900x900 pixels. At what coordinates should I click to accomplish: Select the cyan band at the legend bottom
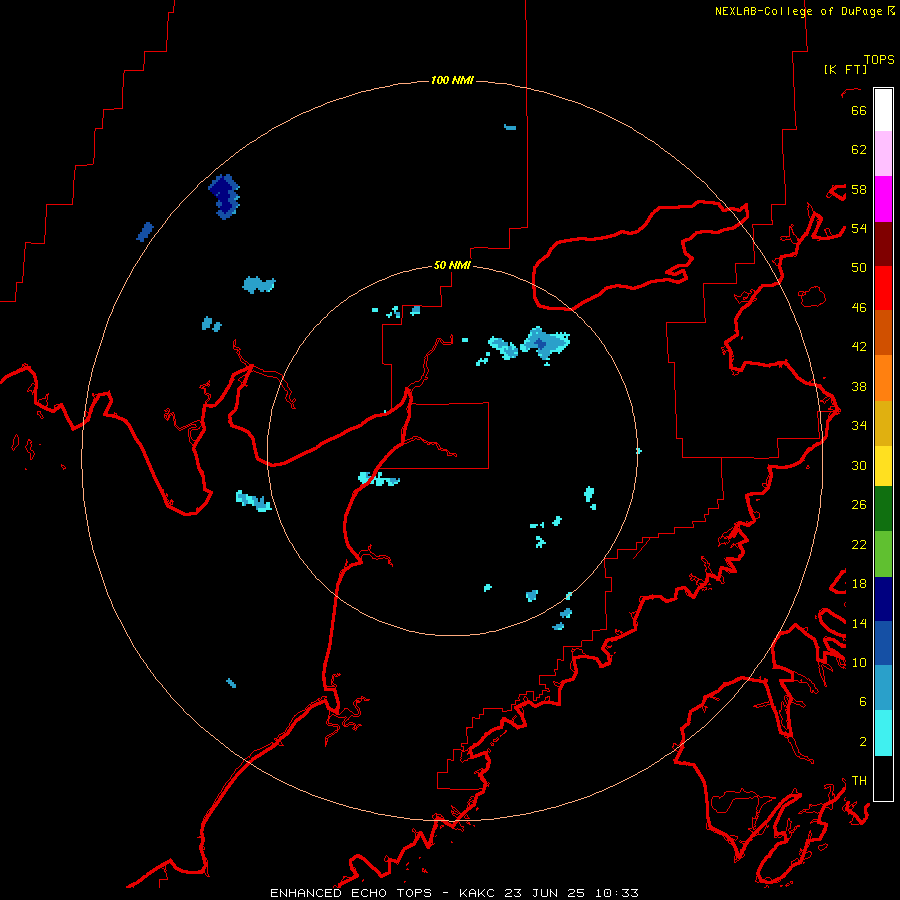[883, 734]
